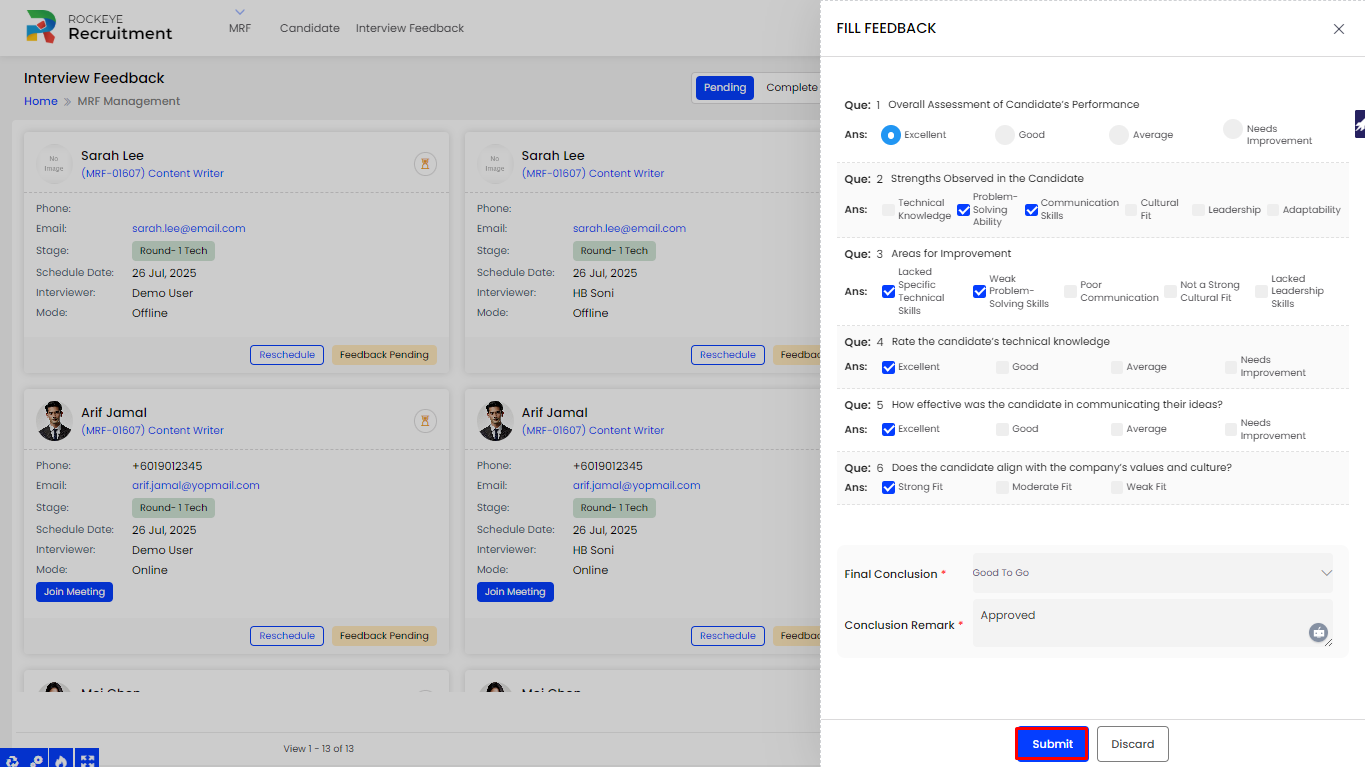Image resolution: width=1365 pixels, height=767 pixels.
Task: Click the hourglass icon on Sarah Lee's Demo User card
Action: [425, 164]
